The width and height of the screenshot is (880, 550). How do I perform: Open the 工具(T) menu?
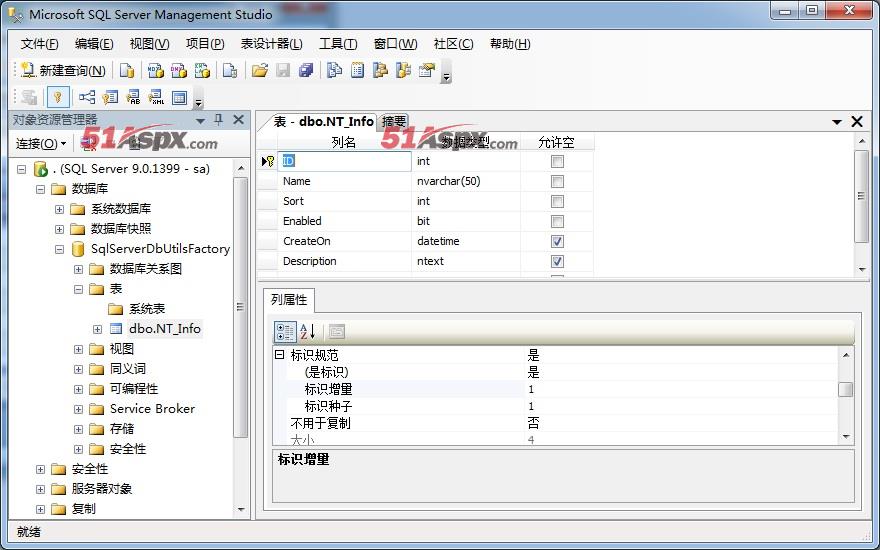coord(338,44)
